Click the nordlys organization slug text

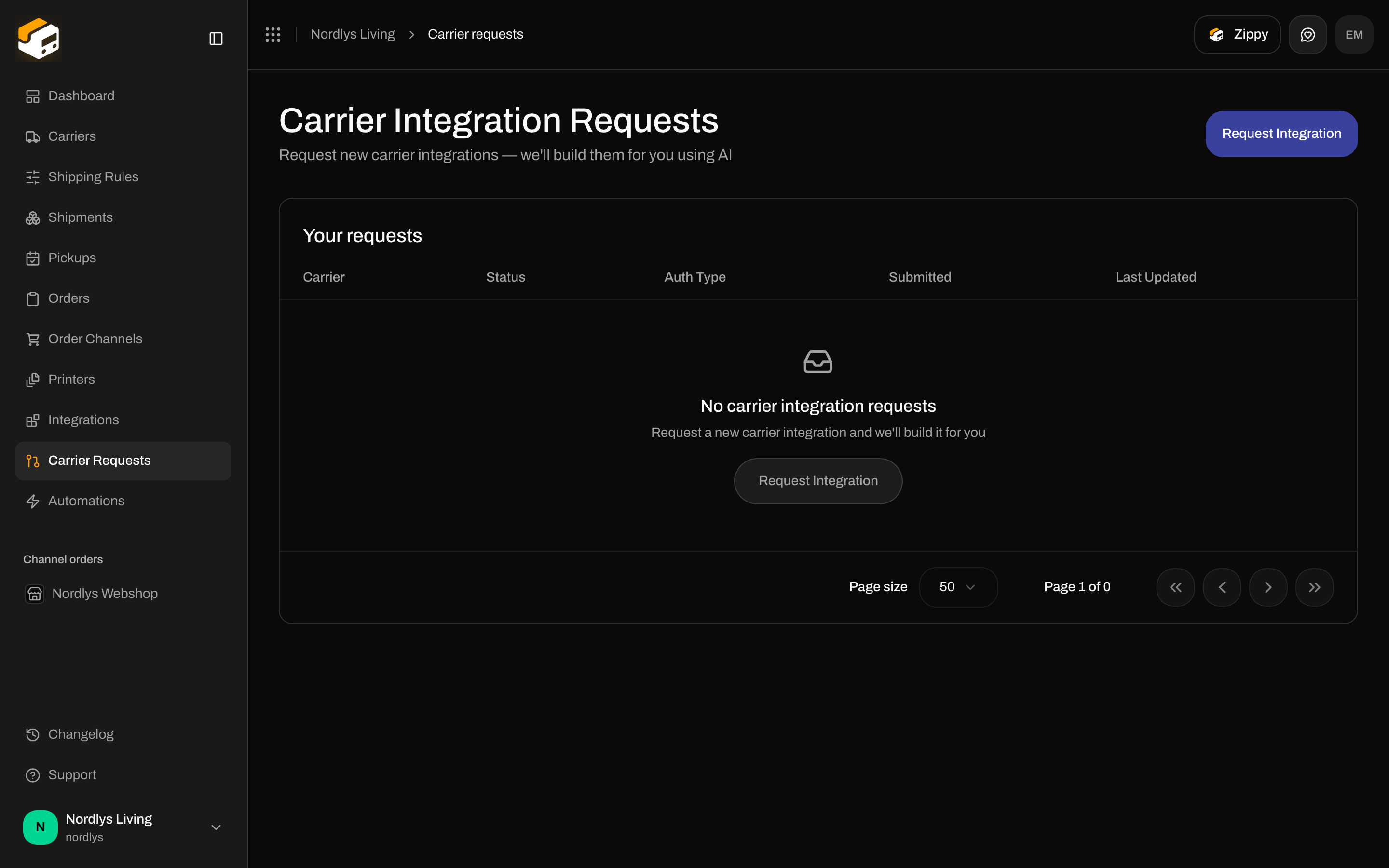click(84, 838)
